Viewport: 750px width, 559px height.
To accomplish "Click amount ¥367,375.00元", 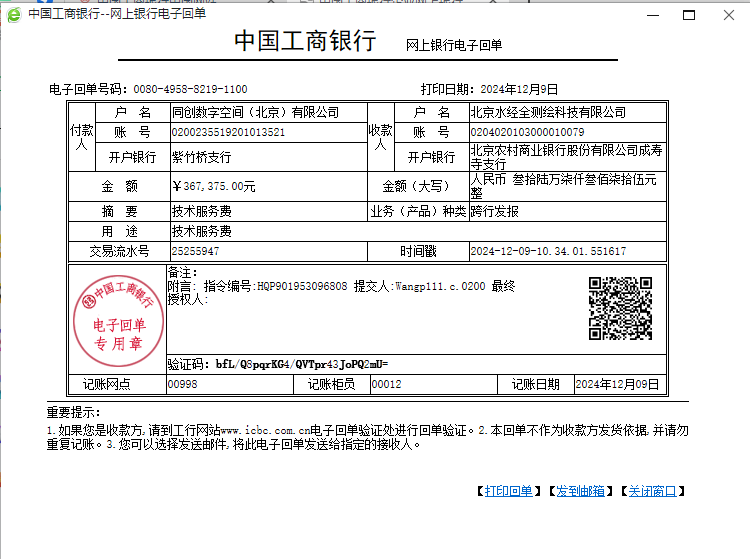I will point(213,186).
